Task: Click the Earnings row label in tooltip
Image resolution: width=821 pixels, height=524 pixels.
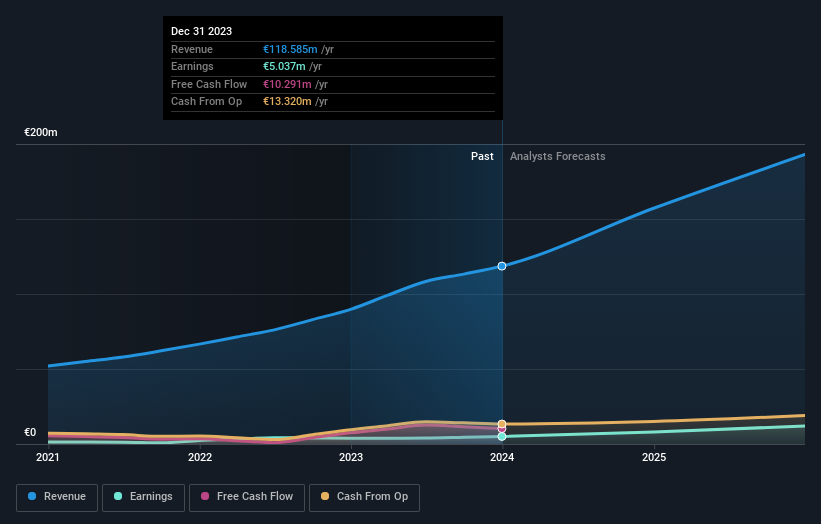Action: point(192,66)
